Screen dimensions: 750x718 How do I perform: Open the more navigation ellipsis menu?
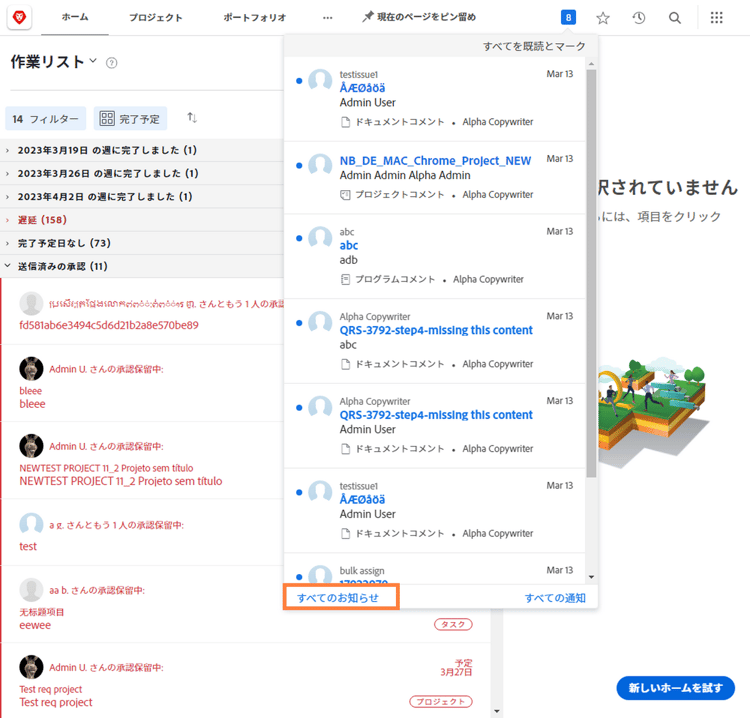(x=328, y=18)
